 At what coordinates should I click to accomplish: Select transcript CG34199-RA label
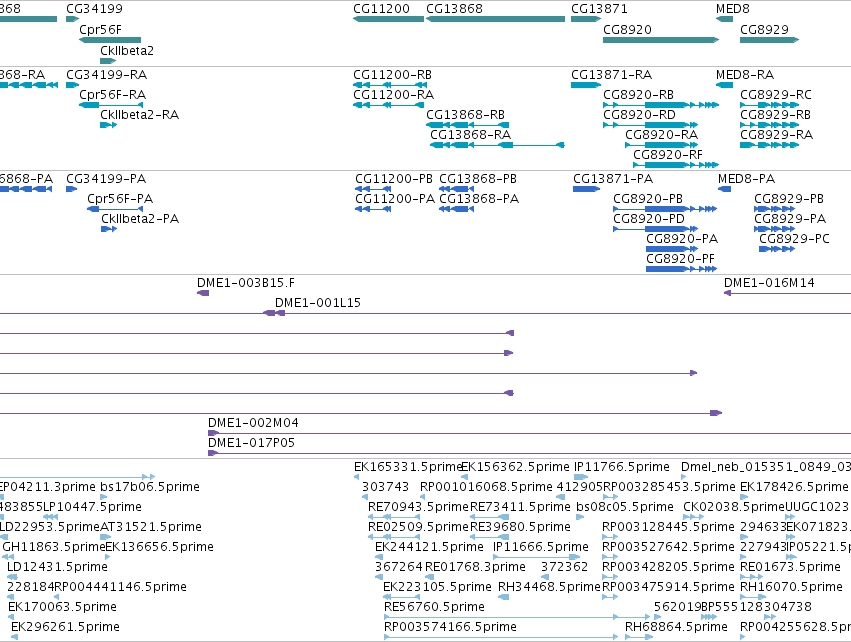[x=107, y=75]
